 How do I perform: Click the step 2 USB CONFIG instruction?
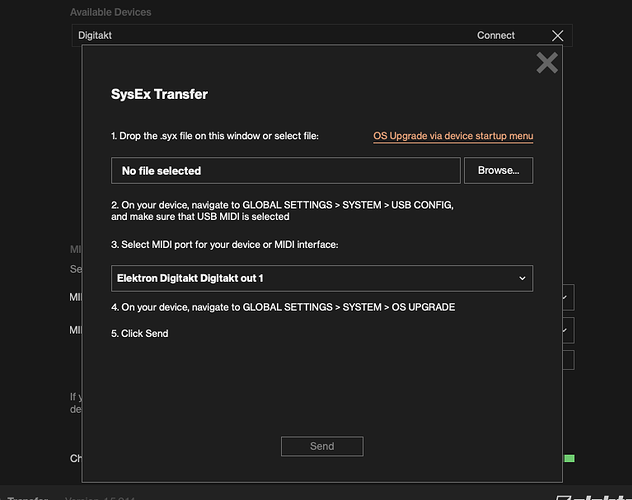(282, 211)
